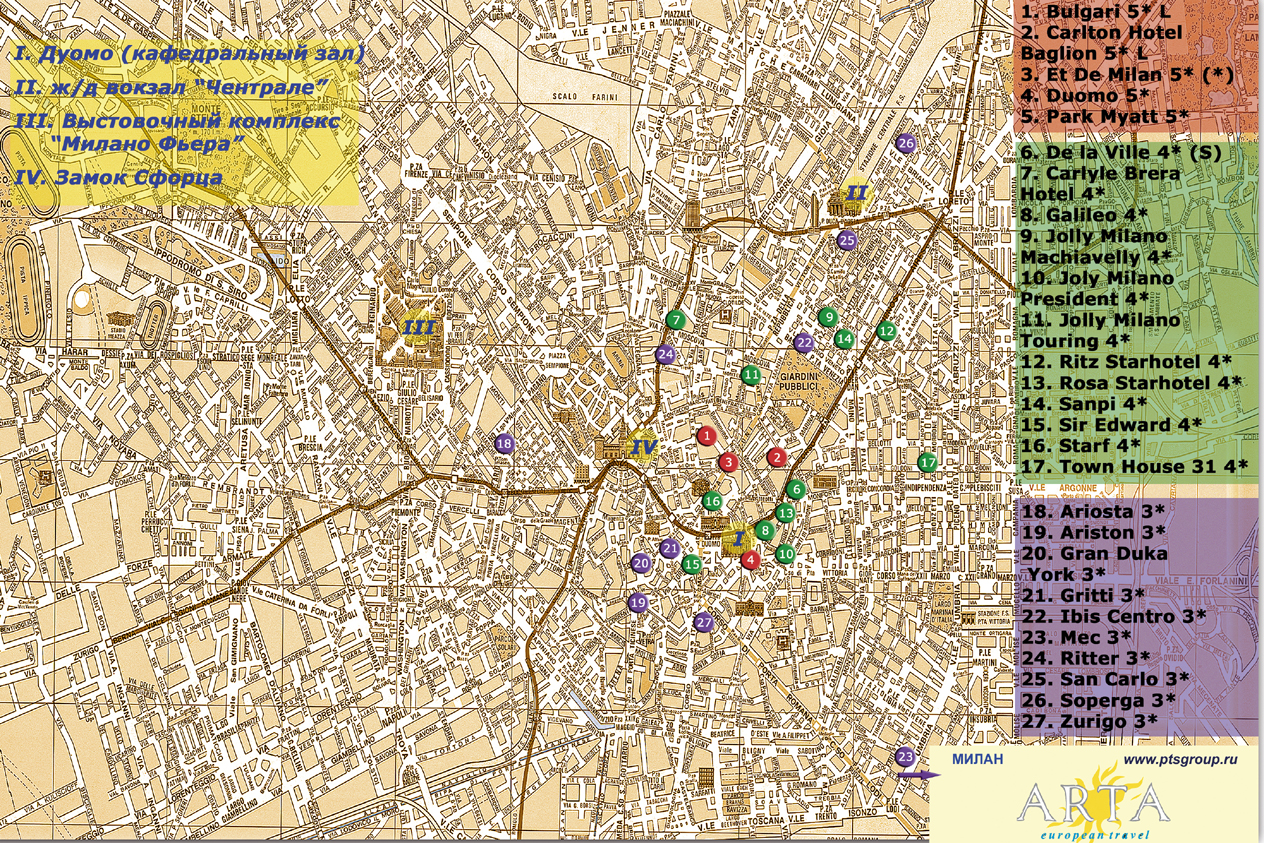1264x843 pixels.
Task: Click purple marker 27 south of the Duomo
Action: pos(703,622)
